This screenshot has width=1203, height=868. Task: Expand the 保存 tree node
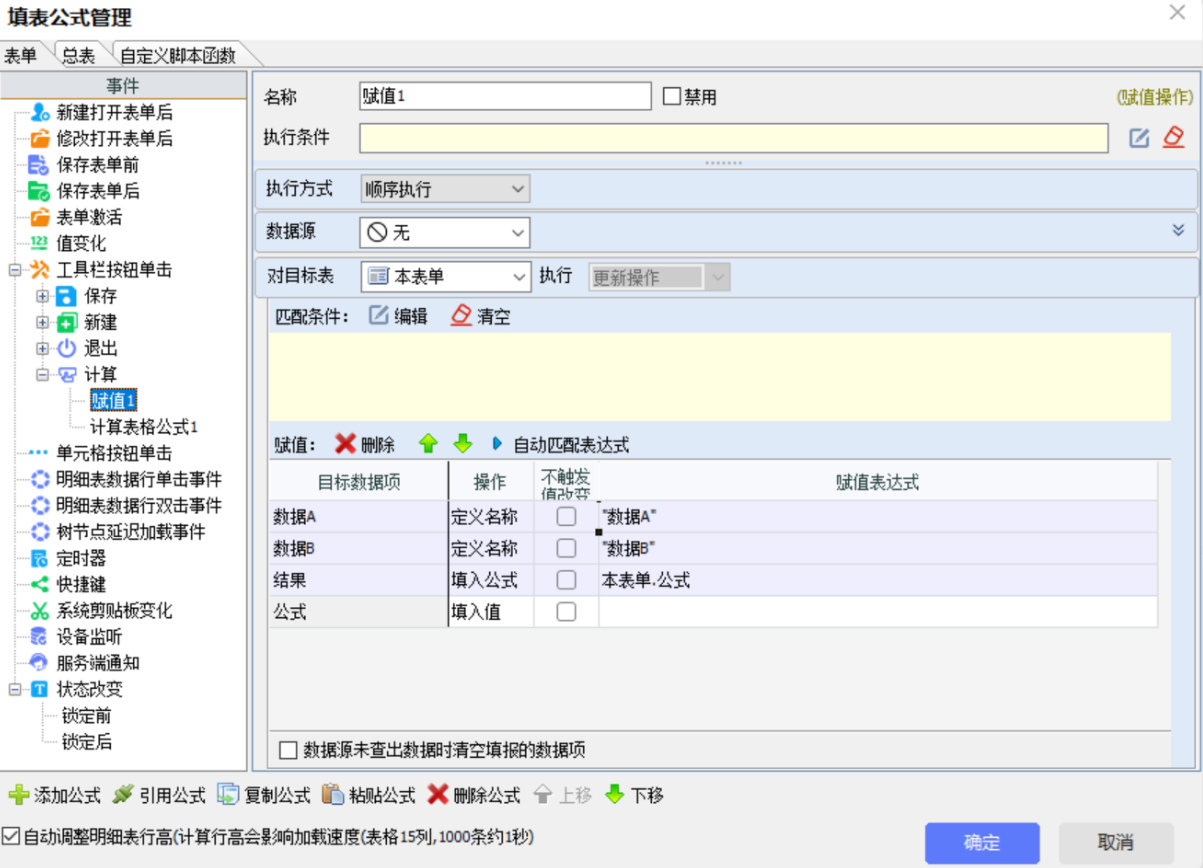click(x=42, y=296)
